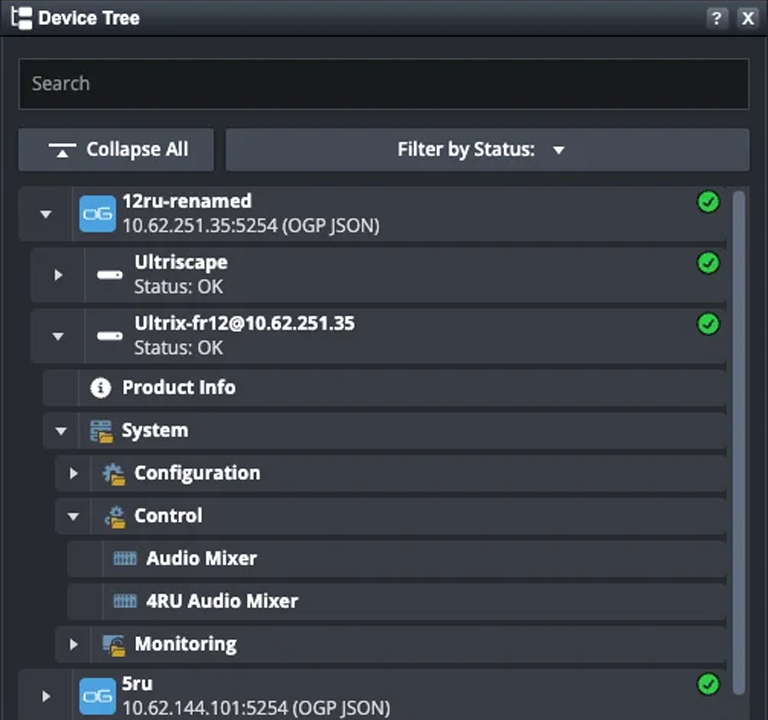
Task: Select the Configuration label
Action: (197, 473)
